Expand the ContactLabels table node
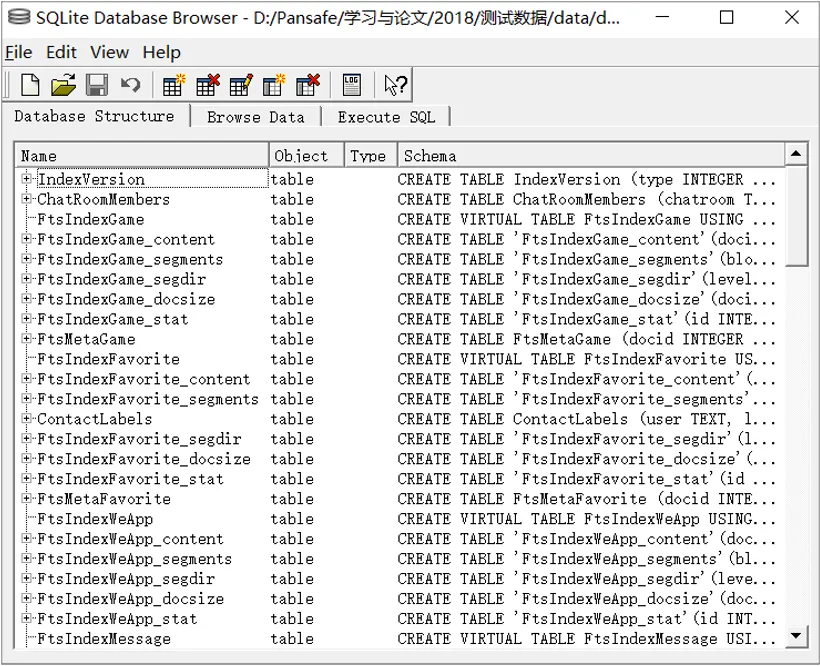 pyautogui.click(x=26, y=418)
